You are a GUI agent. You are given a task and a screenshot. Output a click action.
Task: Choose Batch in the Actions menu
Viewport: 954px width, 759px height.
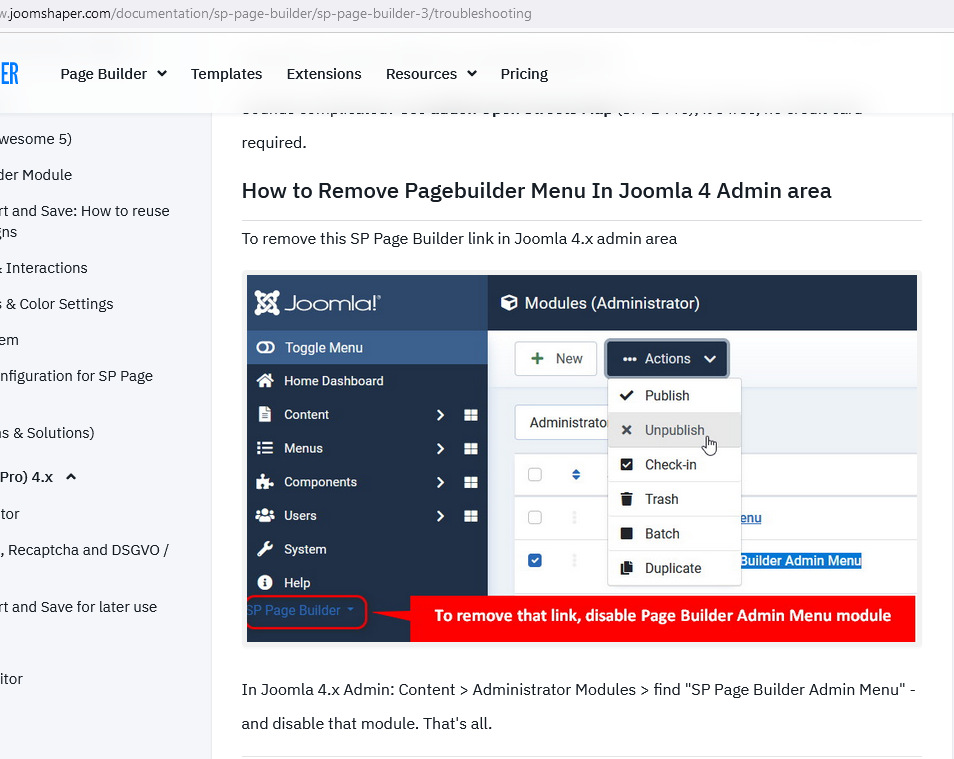pyautogui.click(x=661, y=534)
